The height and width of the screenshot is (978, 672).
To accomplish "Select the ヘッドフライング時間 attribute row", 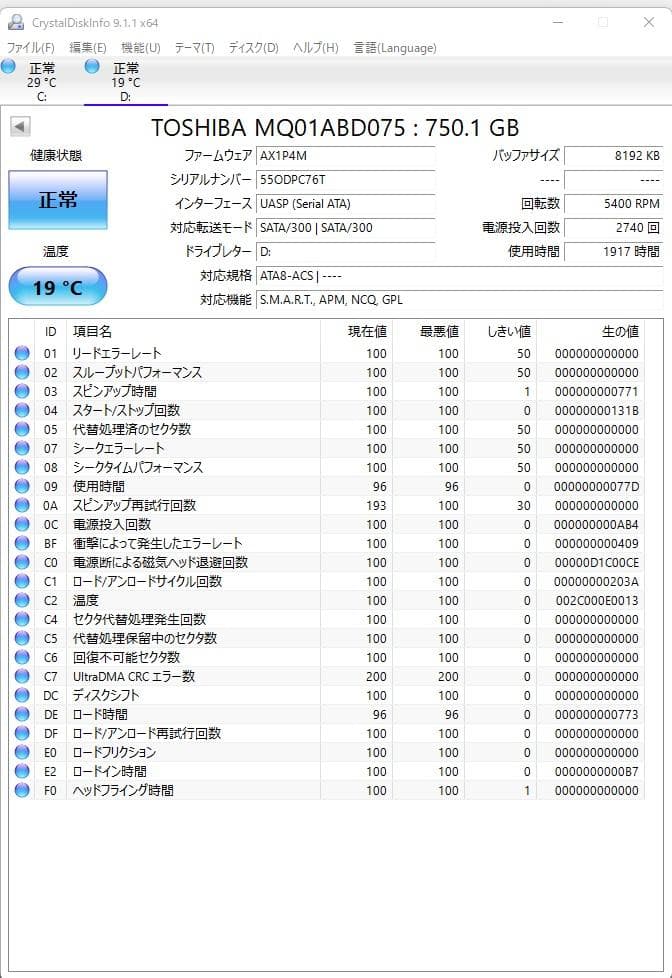I will [327, 790].
